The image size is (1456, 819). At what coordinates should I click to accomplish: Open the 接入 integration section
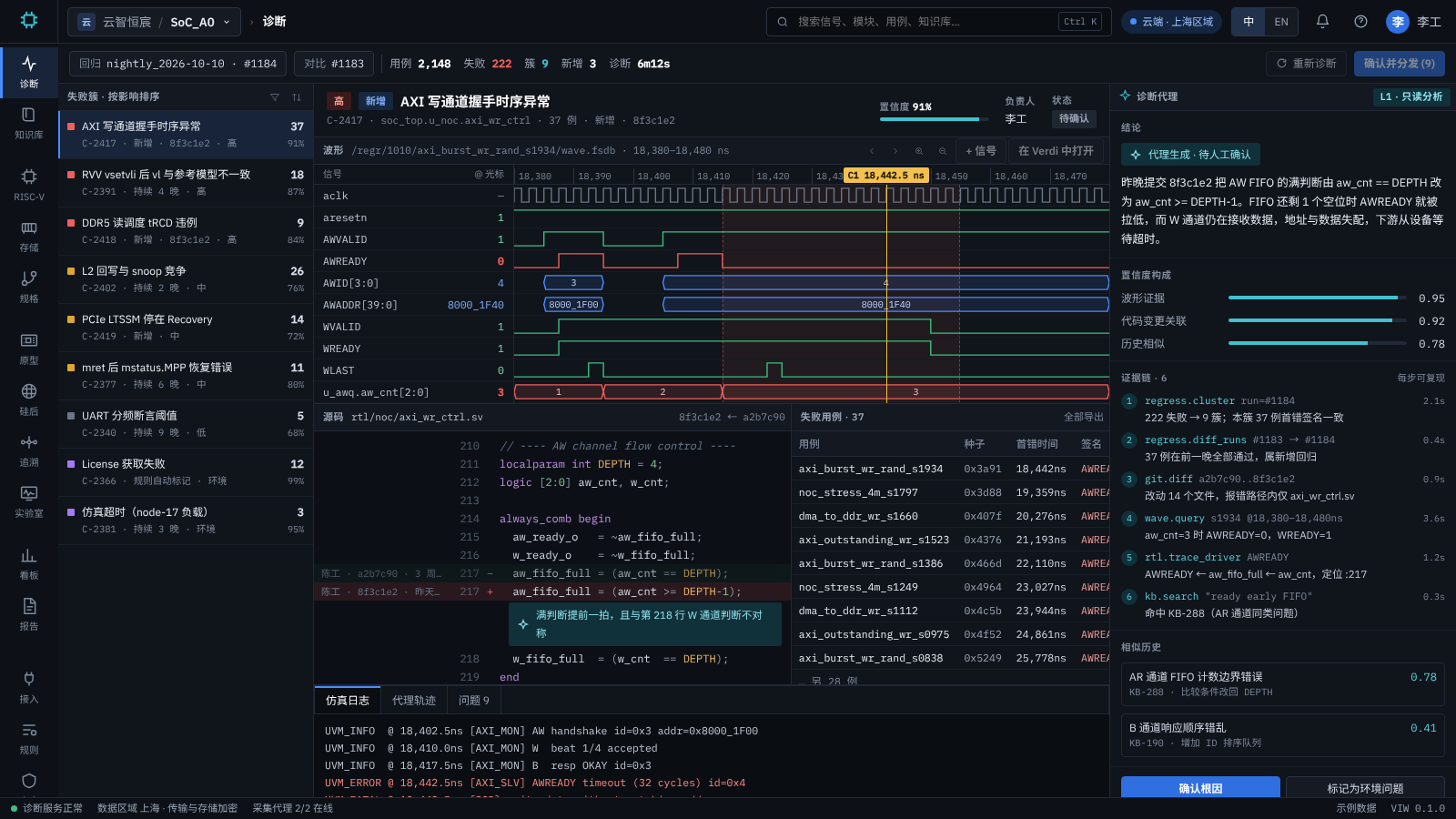[x=29, y=687]
